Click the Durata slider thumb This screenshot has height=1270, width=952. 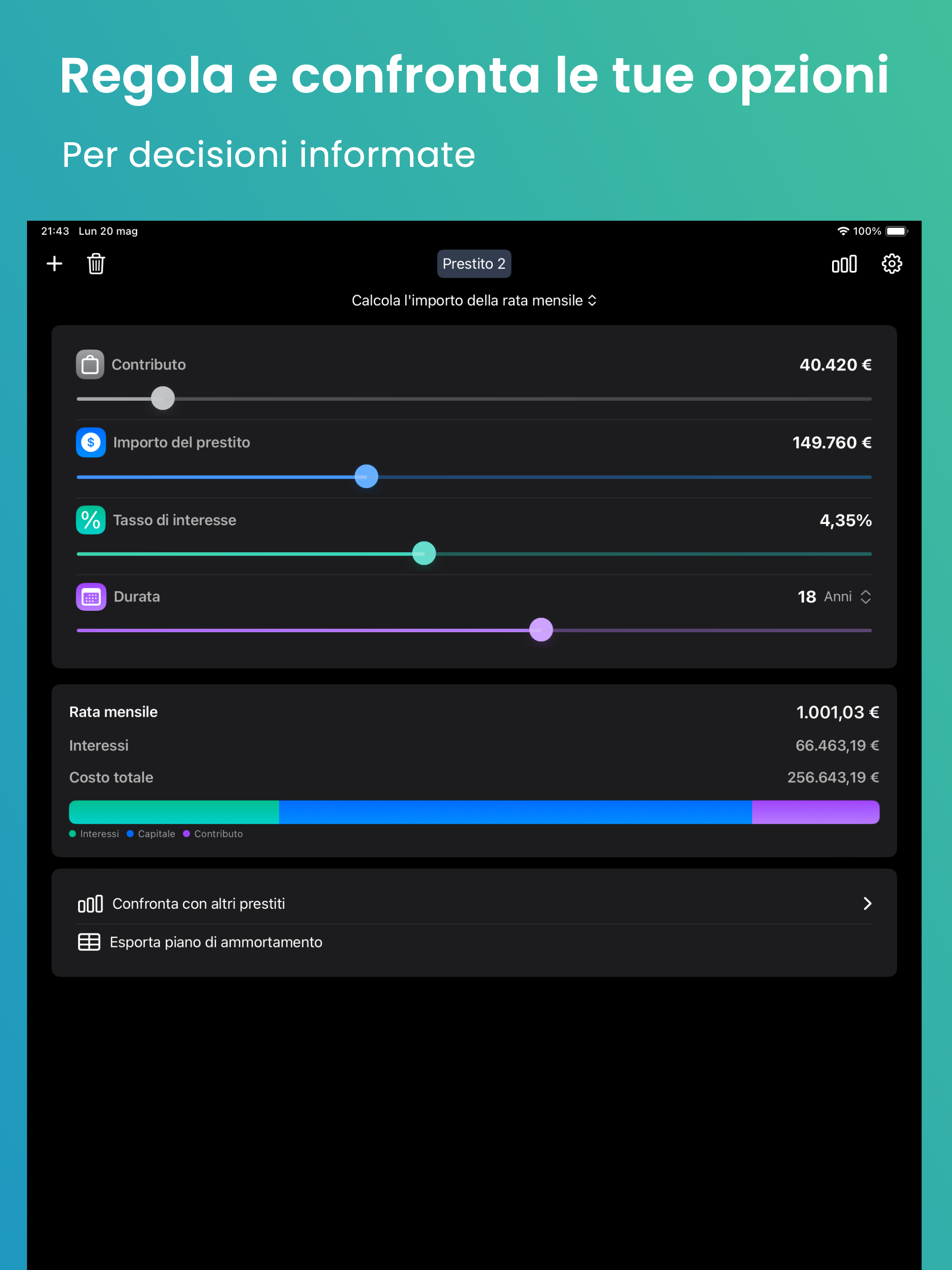(x=541, y=629)
